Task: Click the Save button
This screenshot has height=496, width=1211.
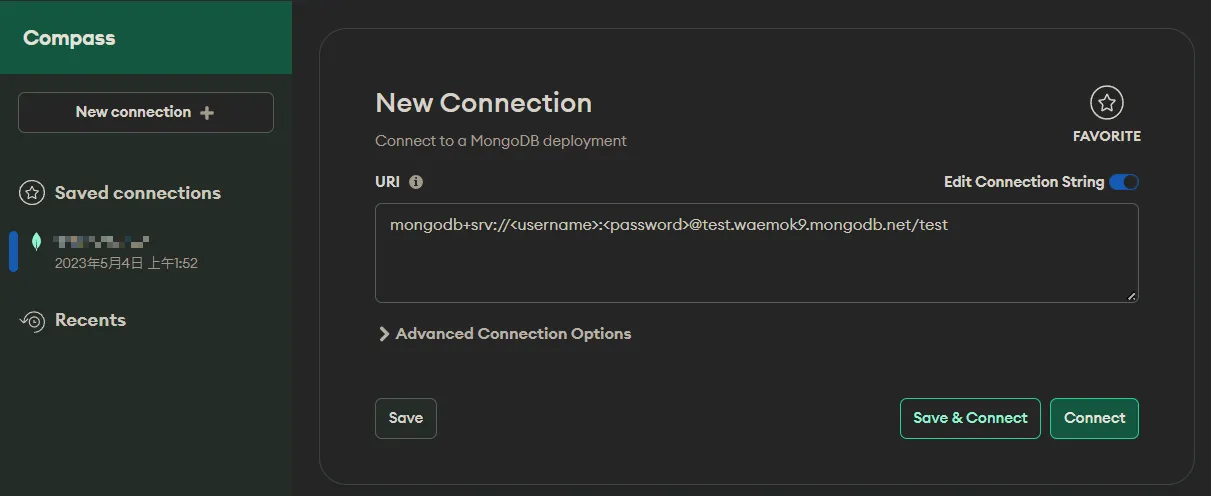Action: point(405,418)
